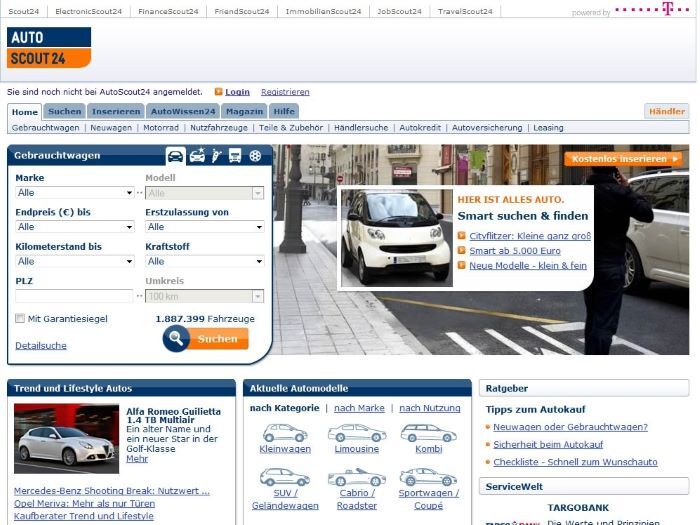
Task: Select the parts wheel icon in search panel
Action: 255,156
